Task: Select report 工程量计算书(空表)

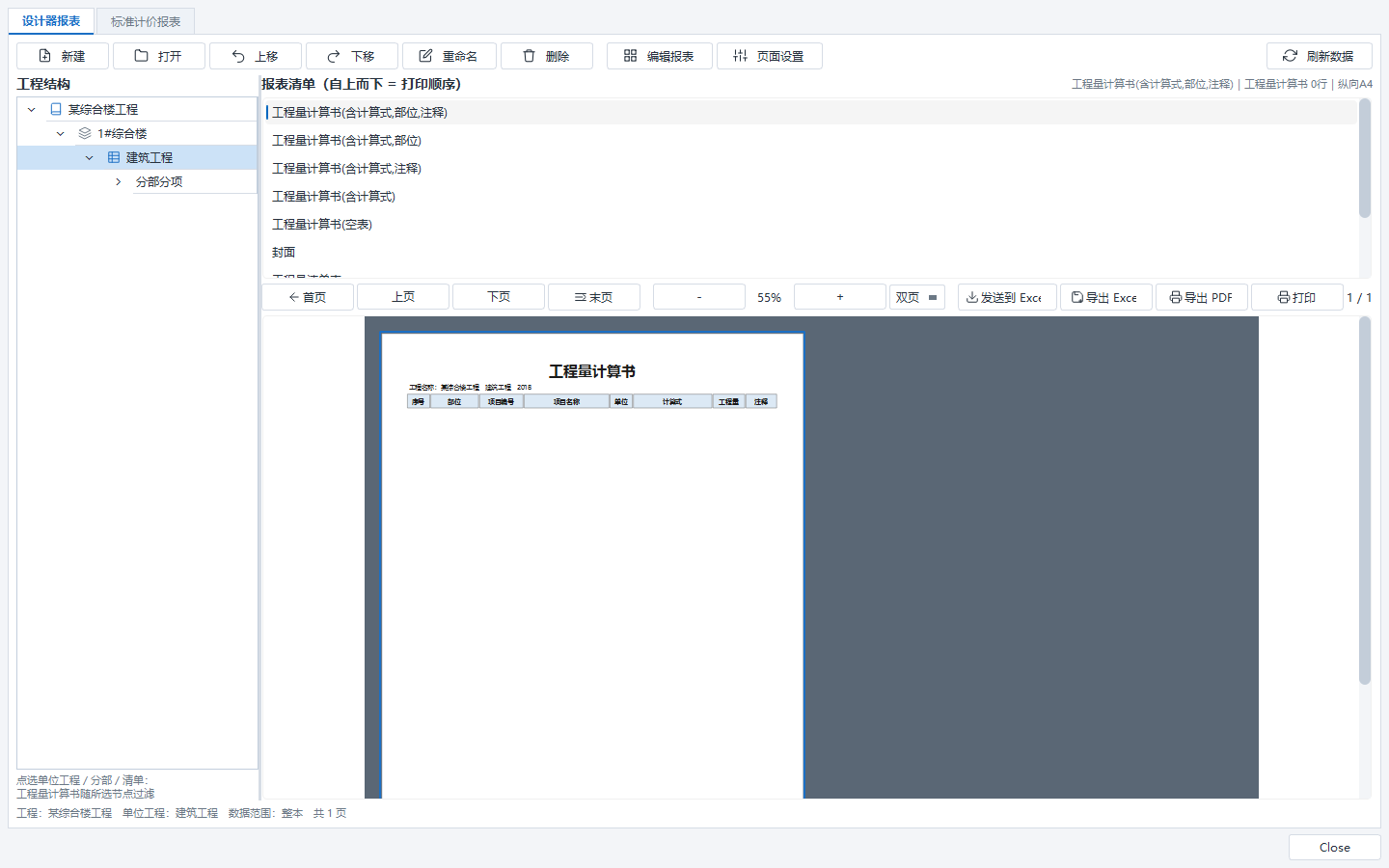Action: click(x=811, y=225)
